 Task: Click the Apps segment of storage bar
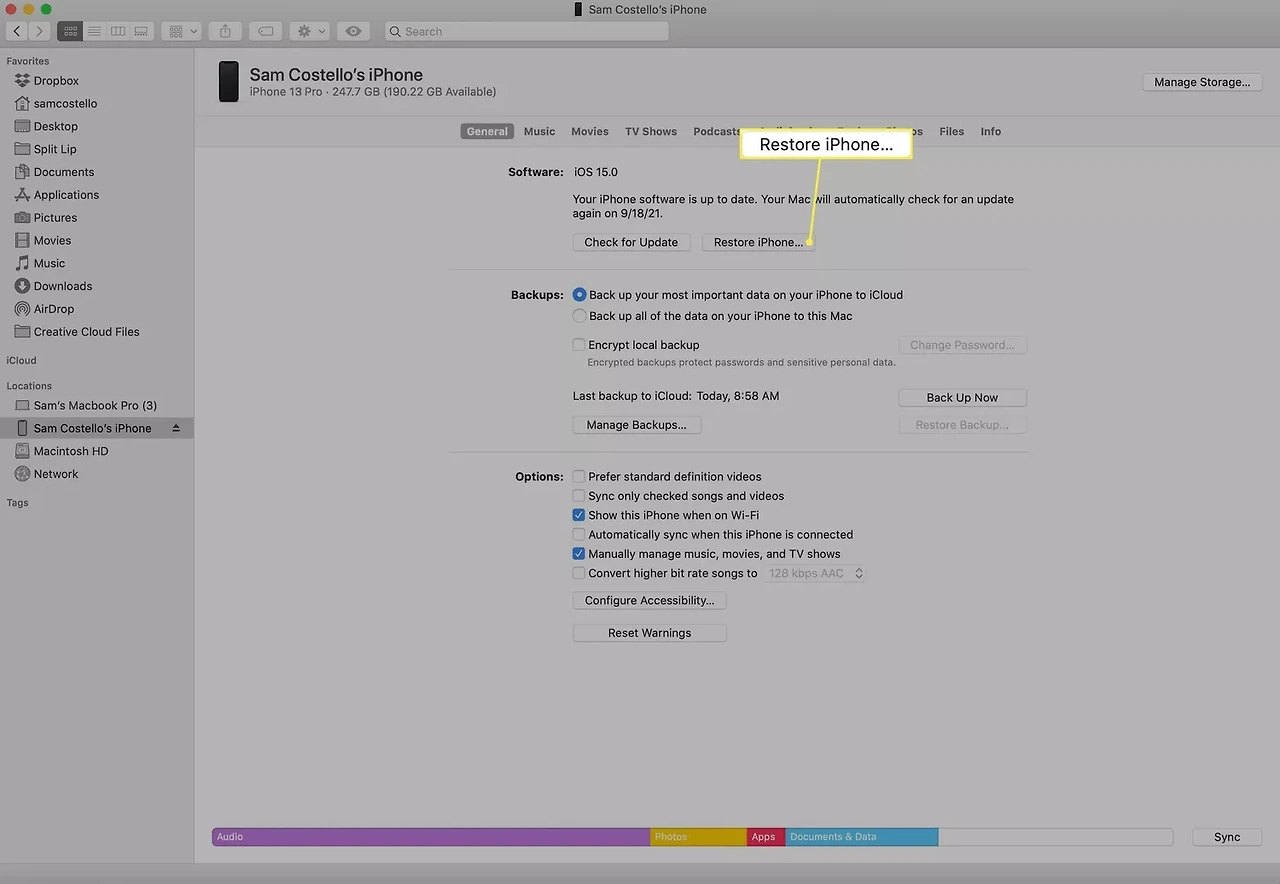766,837
